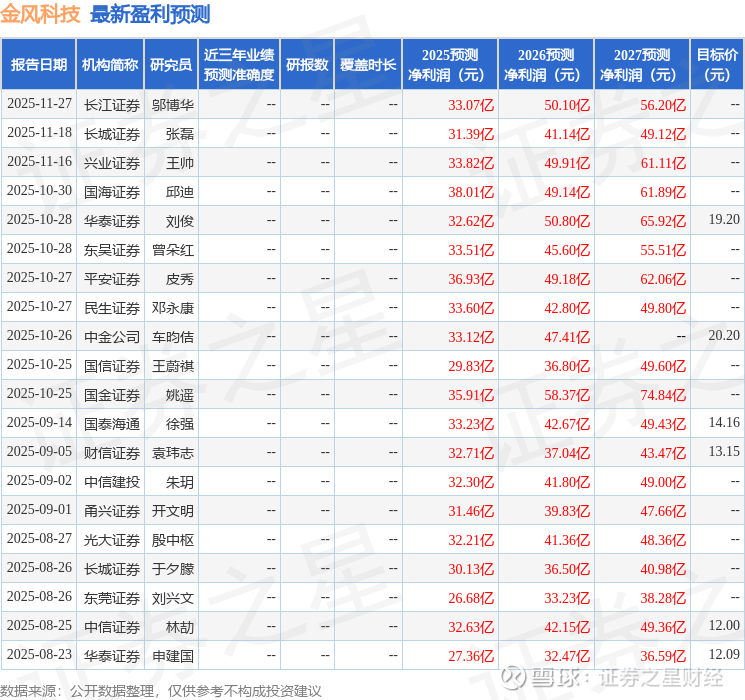Click 2027 forecast 61.11亿
The height and width of the screenshot is (700, 745).
coord(663,163)
